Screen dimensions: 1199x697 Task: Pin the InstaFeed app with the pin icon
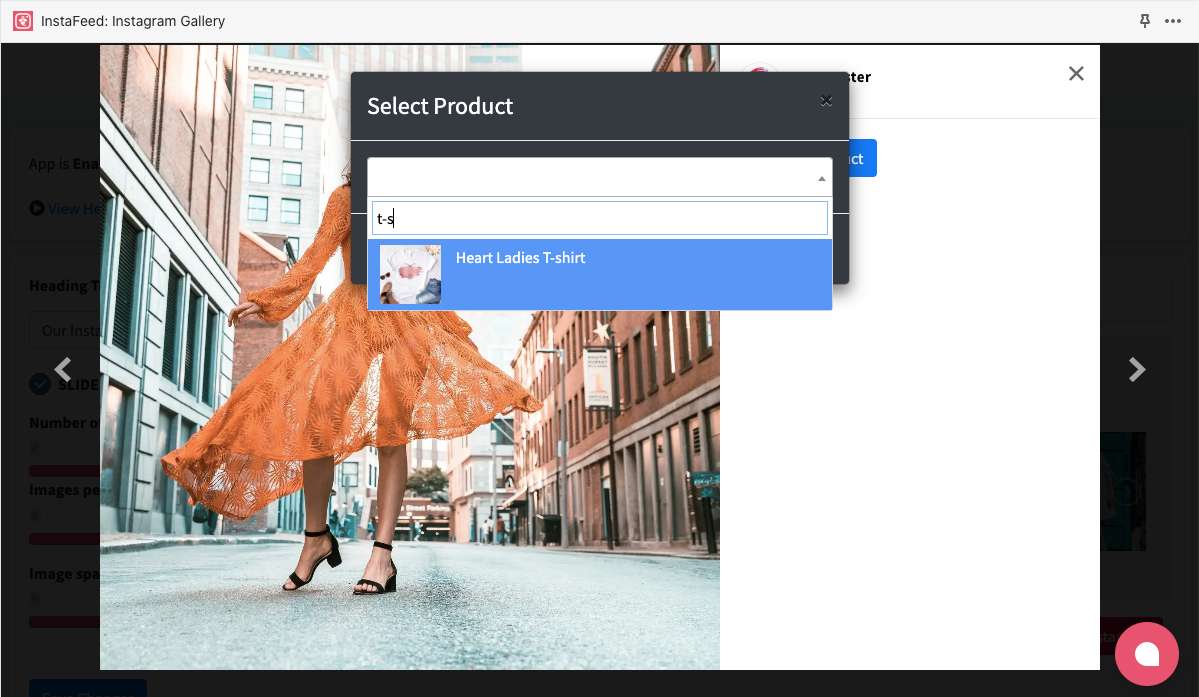tap(1145, 21)
